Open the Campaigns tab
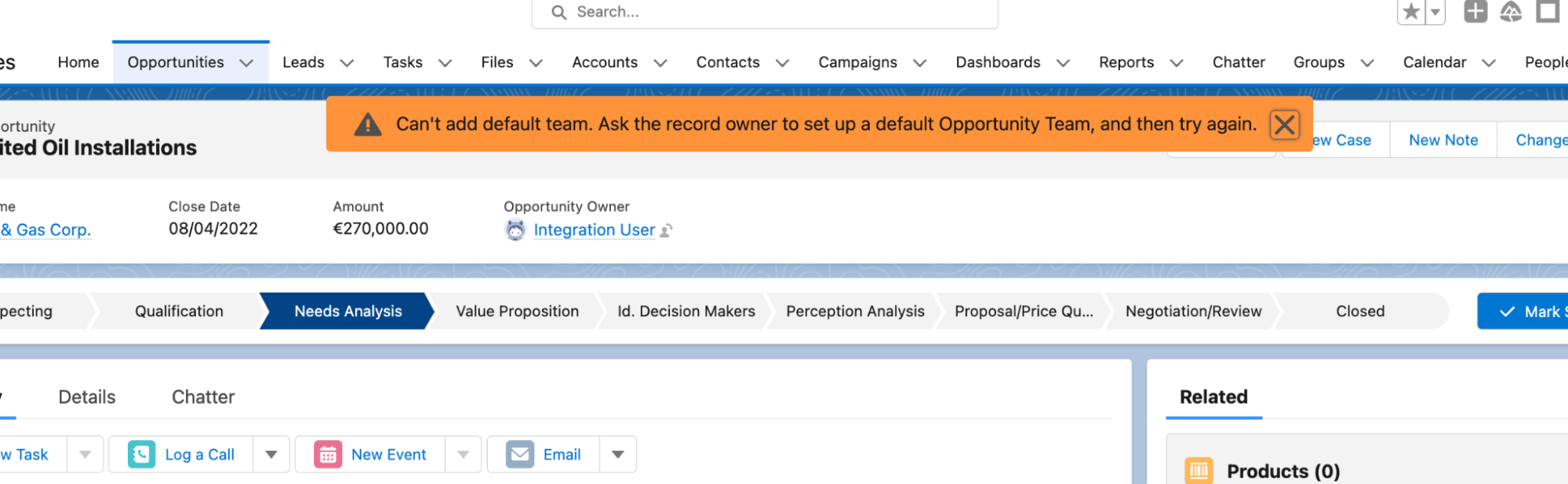 [x=857, y=62]
